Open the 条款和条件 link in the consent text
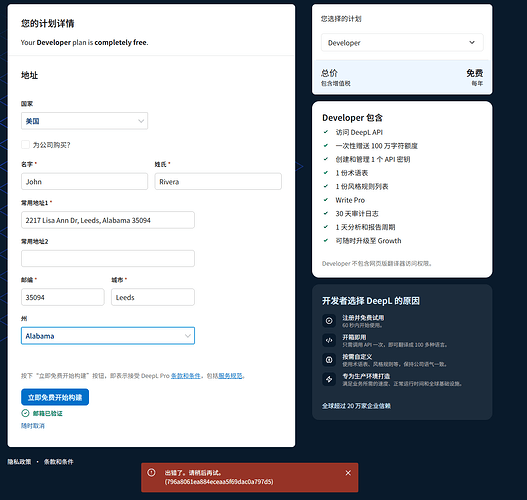527x500 pixels. 186,376
